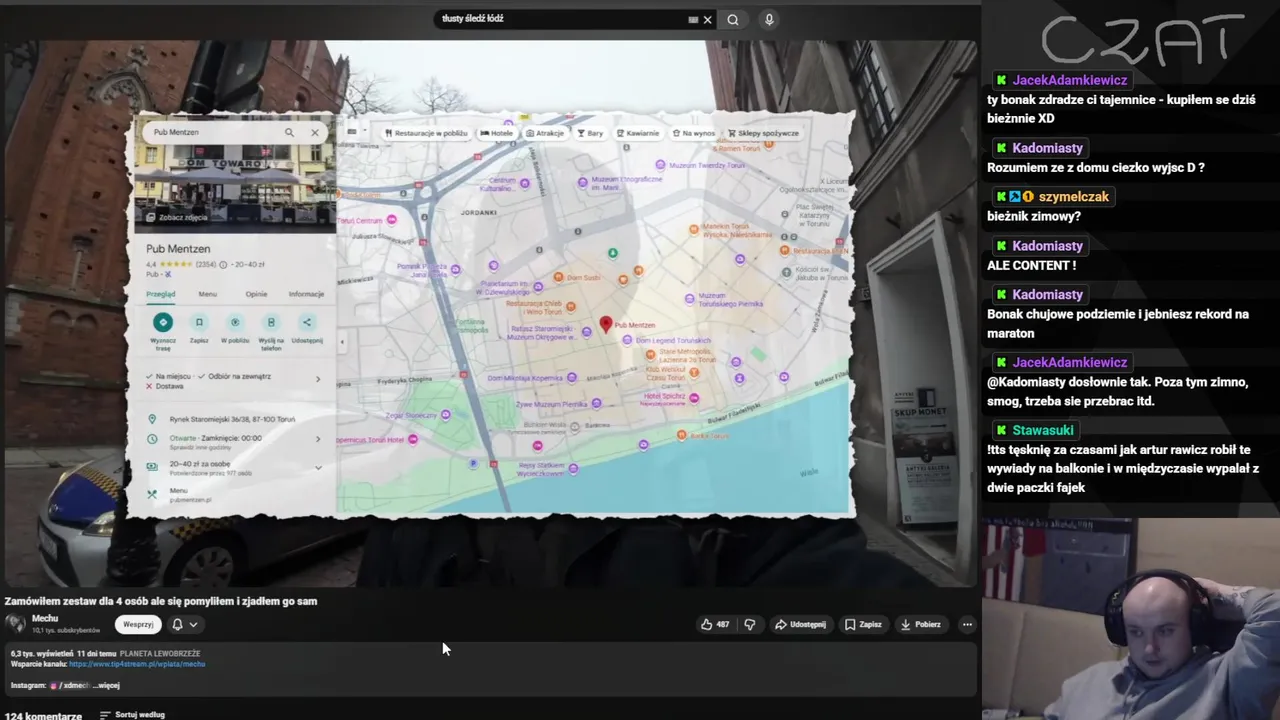Expand description with '...więcej'
Image resolution: width=1280 pixels, height=720 pixels.
point(106,685)
